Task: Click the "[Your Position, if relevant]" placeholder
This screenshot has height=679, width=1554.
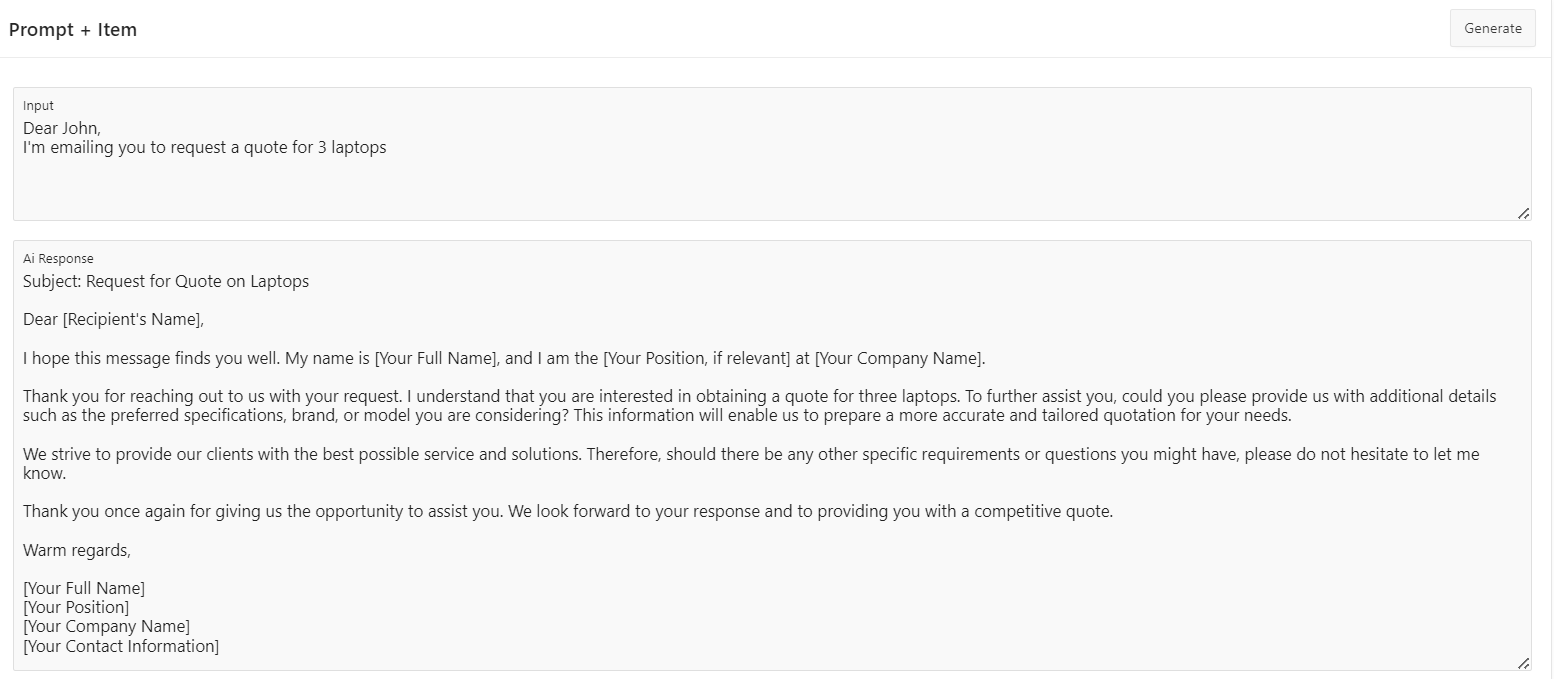Action: (697, 359)
